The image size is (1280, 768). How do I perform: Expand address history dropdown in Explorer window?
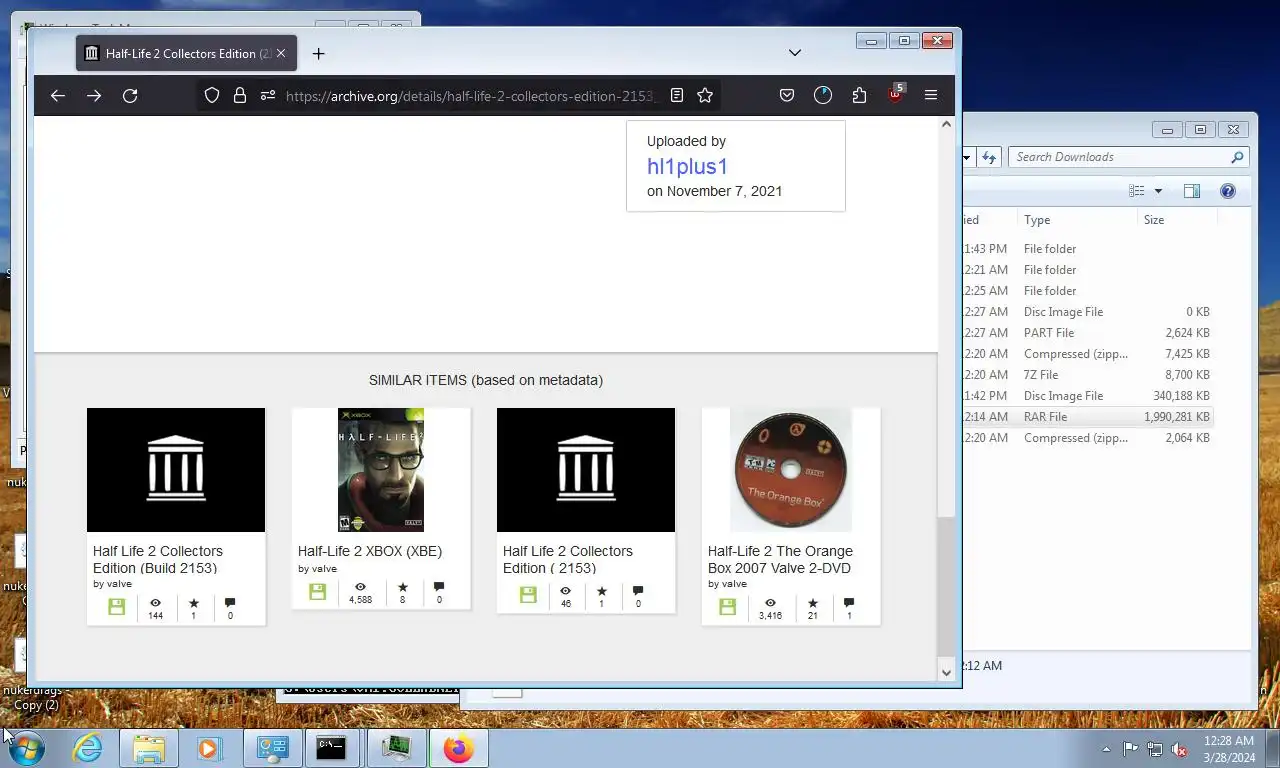coord(967,157)
